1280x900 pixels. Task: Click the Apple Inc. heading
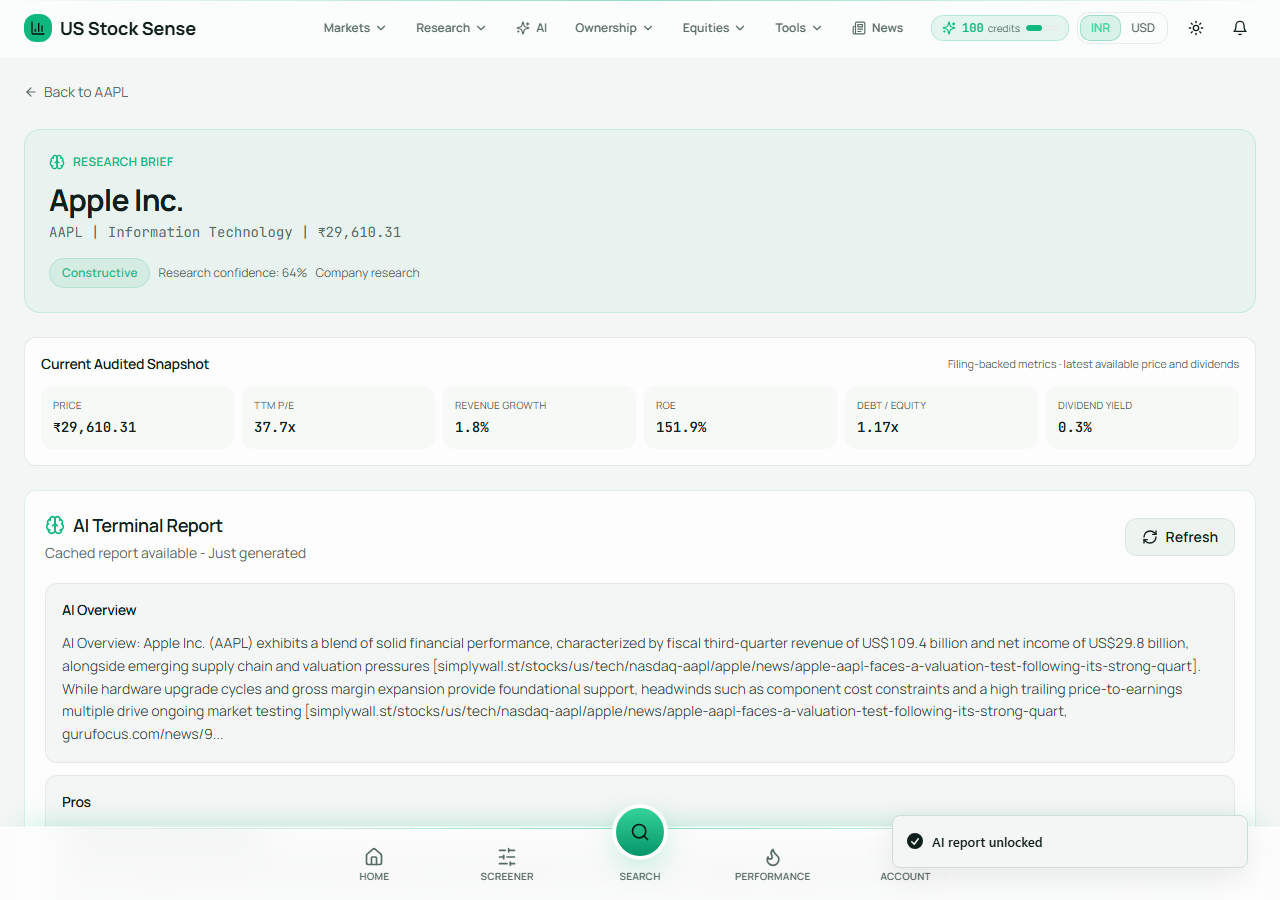(x=116, y=201)
